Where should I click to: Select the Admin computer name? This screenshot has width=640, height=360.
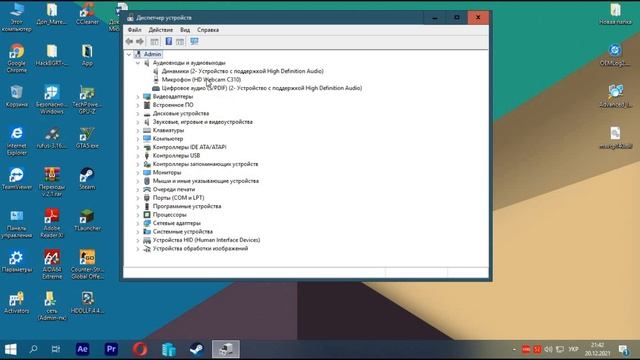(152, 54)
